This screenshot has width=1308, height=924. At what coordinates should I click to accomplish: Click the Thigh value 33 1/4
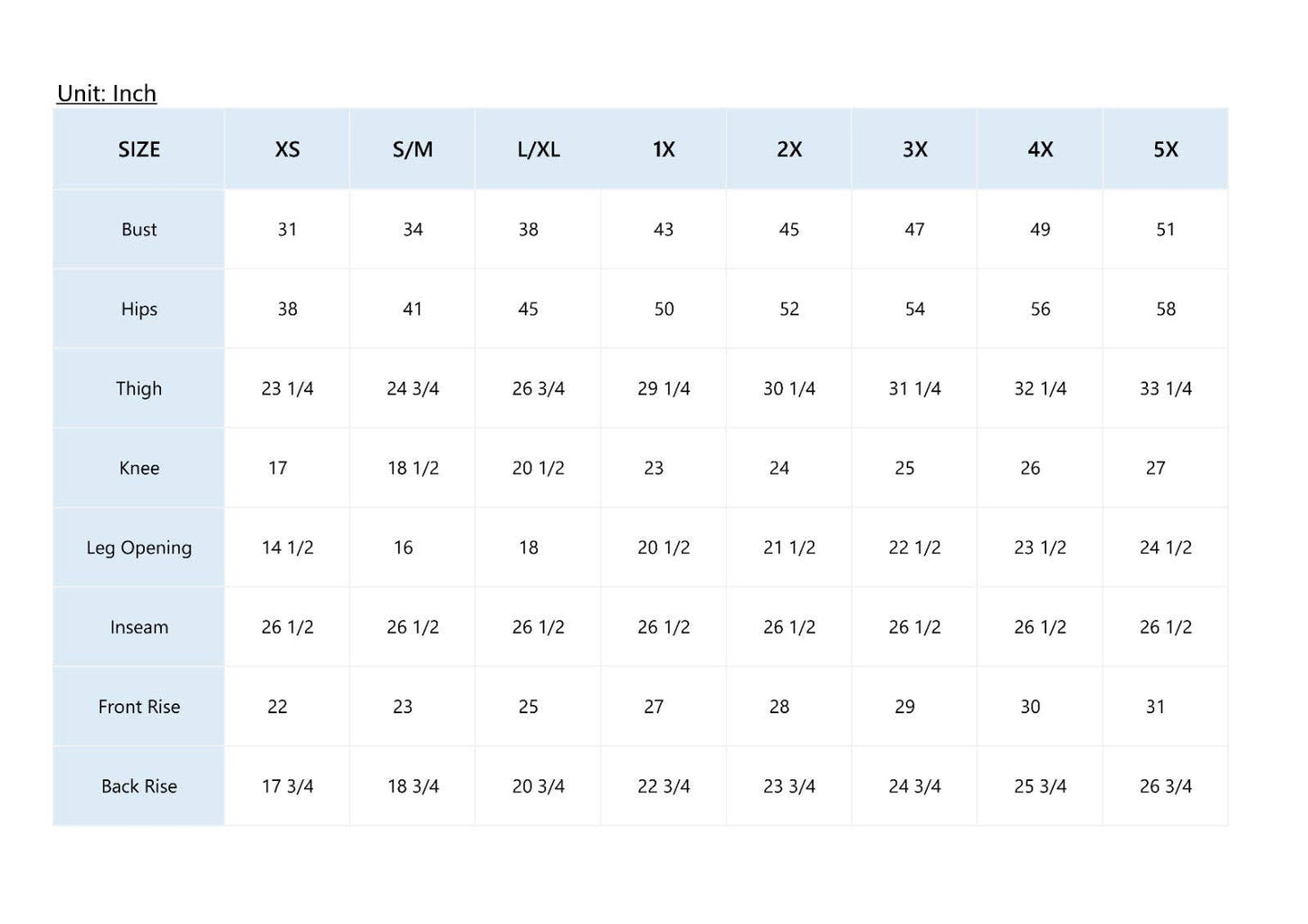tap(1166, 389)
